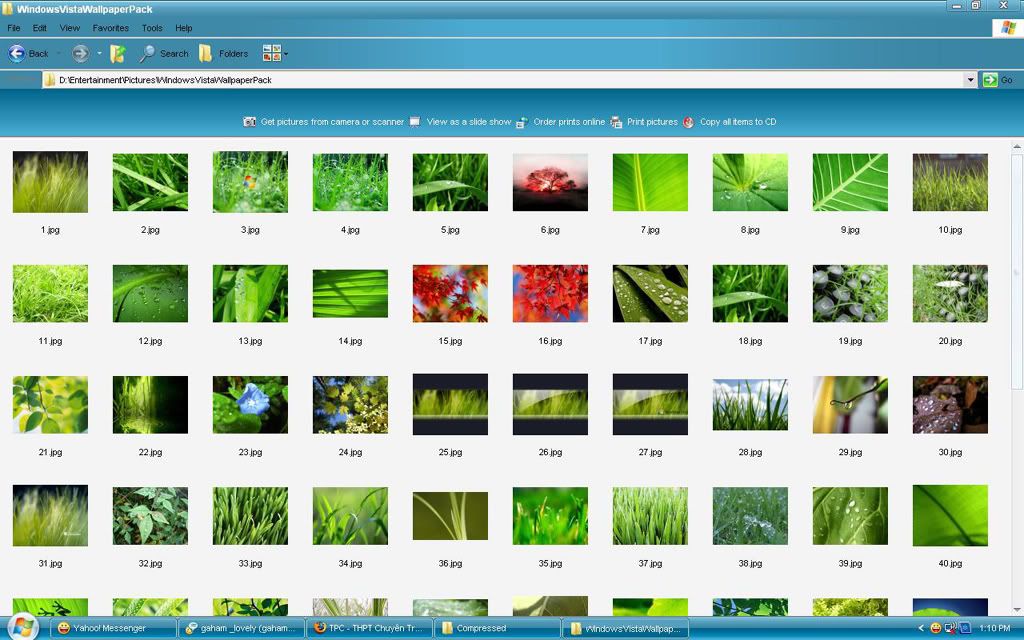Click the Windows flag logo at top right
The width and height of the screenshot is (1024, 640).
point(1008,28)
